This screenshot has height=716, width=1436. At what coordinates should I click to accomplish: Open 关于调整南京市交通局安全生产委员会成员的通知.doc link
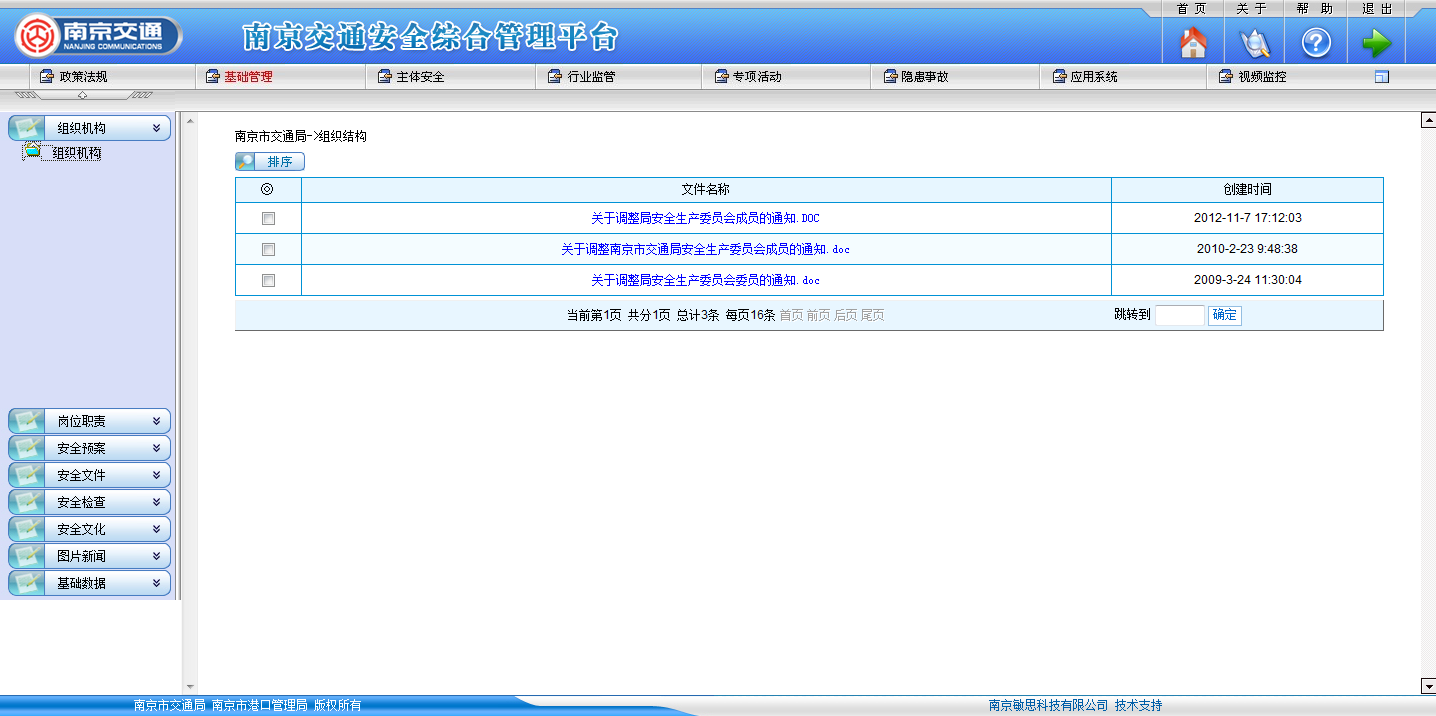[x=705, y=249]
